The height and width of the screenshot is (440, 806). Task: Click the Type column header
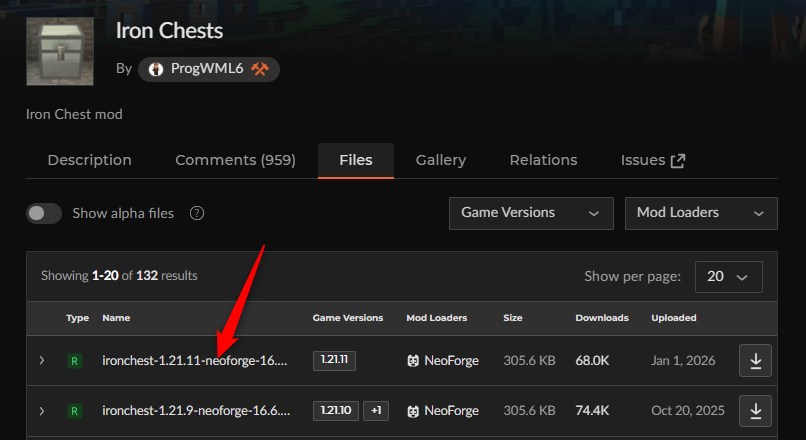pyautogui.click(x=77, y=318)
